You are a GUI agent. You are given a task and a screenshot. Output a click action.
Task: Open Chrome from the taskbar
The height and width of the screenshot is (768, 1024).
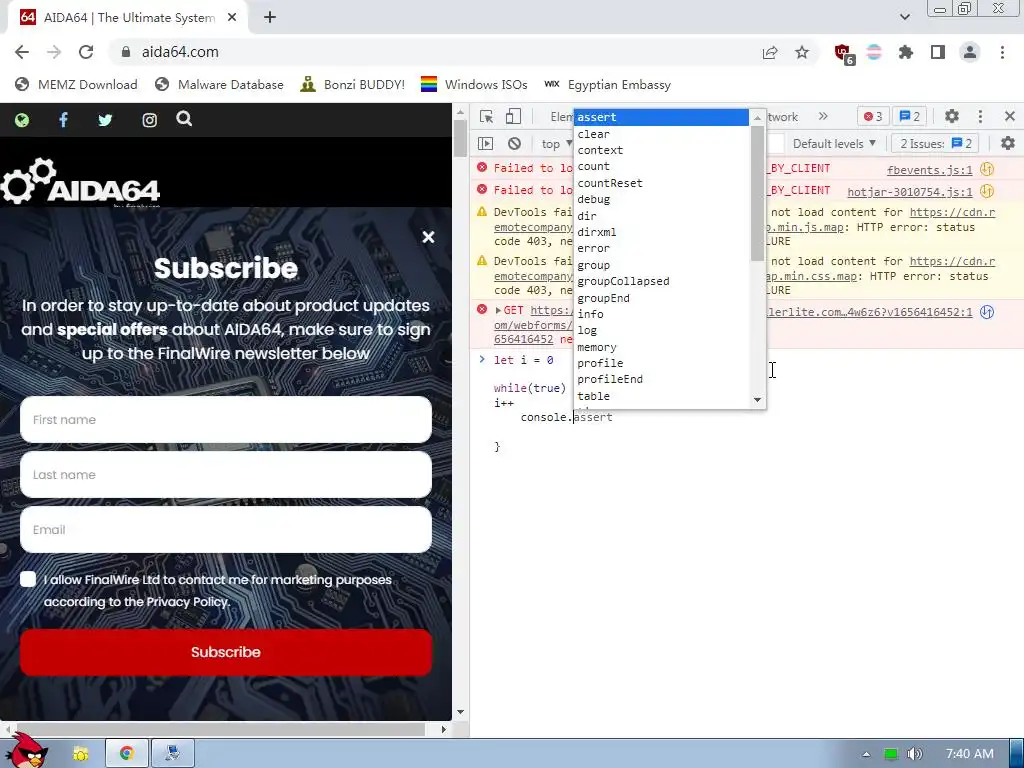[127, 753]
